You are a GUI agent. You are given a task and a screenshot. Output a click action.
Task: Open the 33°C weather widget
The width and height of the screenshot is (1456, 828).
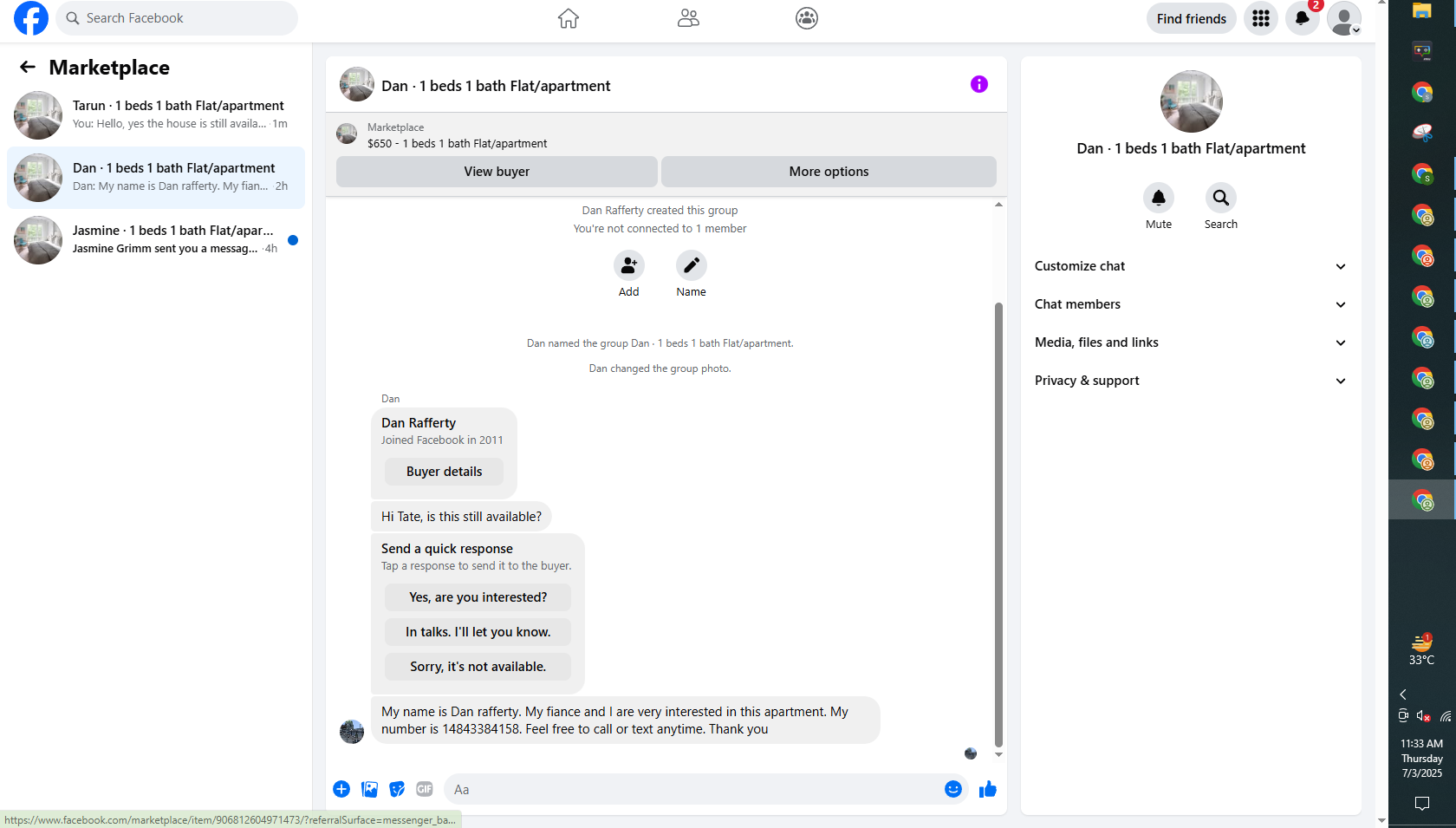1421,649
